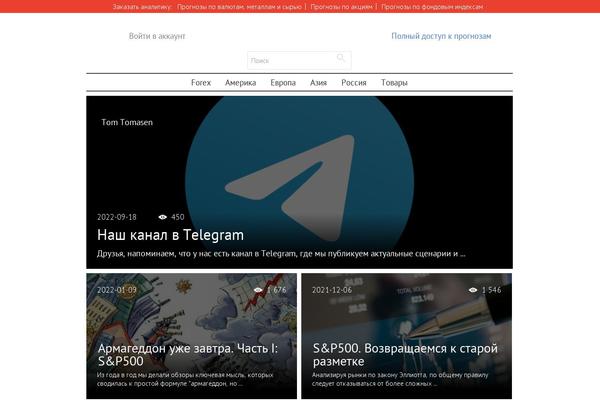600x400 pixels.
Task: Click the date 2021-12-06
Action: 332,290
